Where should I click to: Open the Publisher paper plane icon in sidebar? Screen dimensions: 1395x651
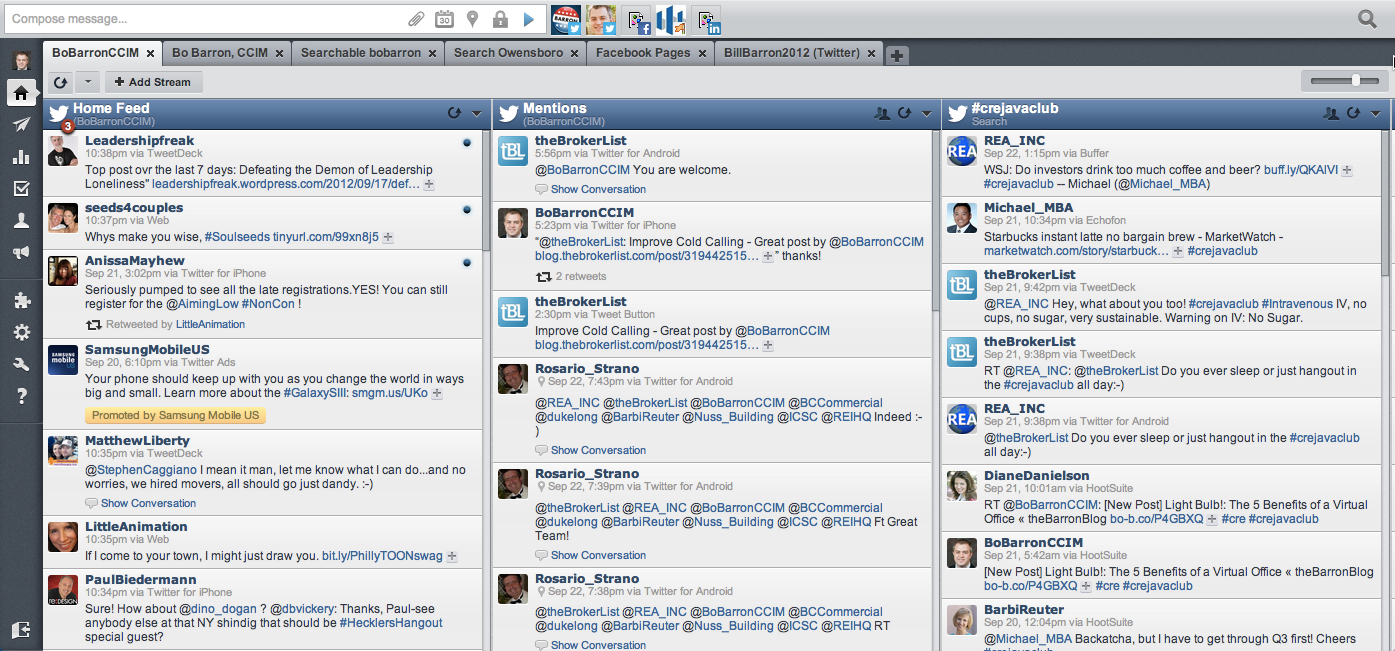tap(21, 125)
